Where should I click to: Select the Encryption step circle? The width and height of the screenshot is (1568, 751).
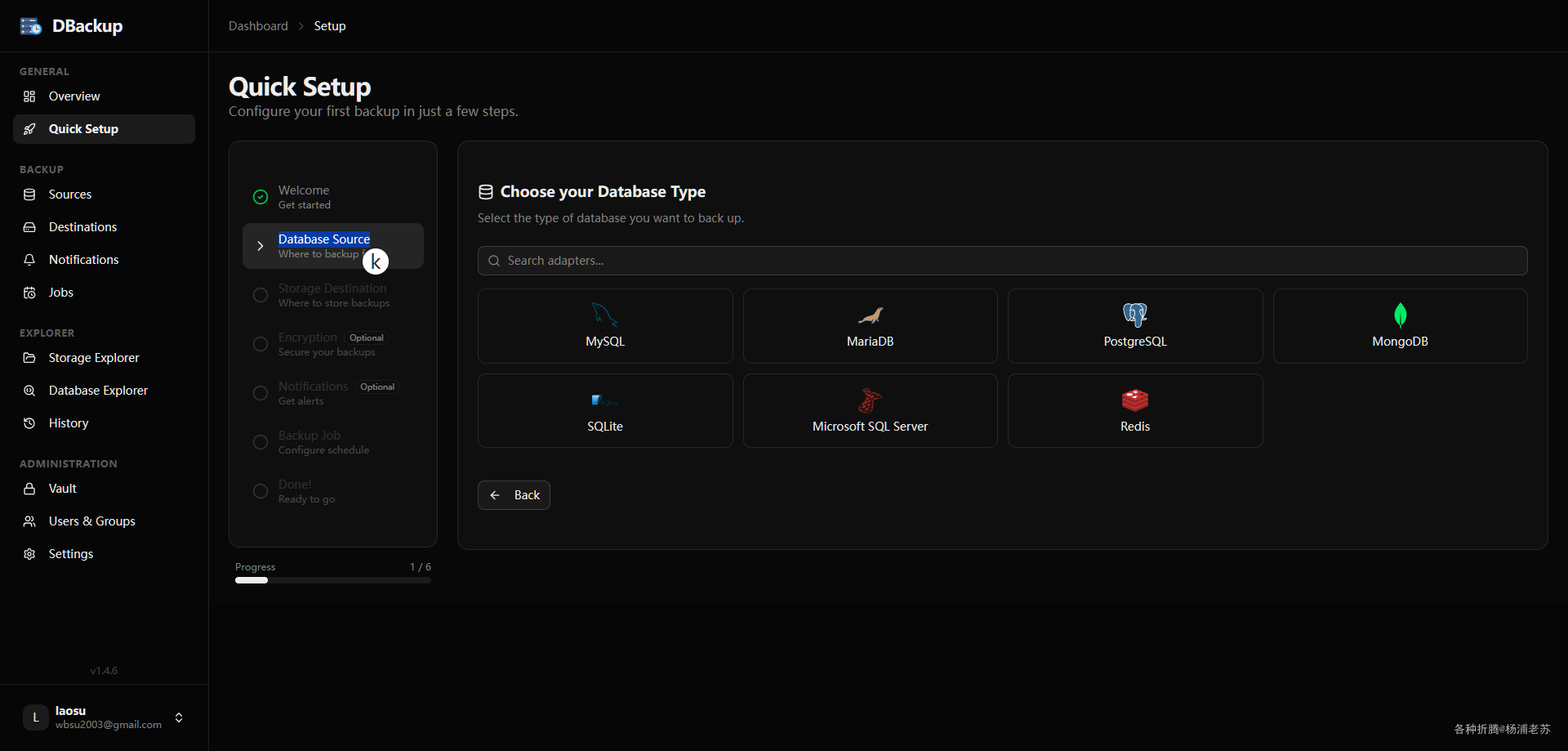pyautogui.click(x=261, y=344)
